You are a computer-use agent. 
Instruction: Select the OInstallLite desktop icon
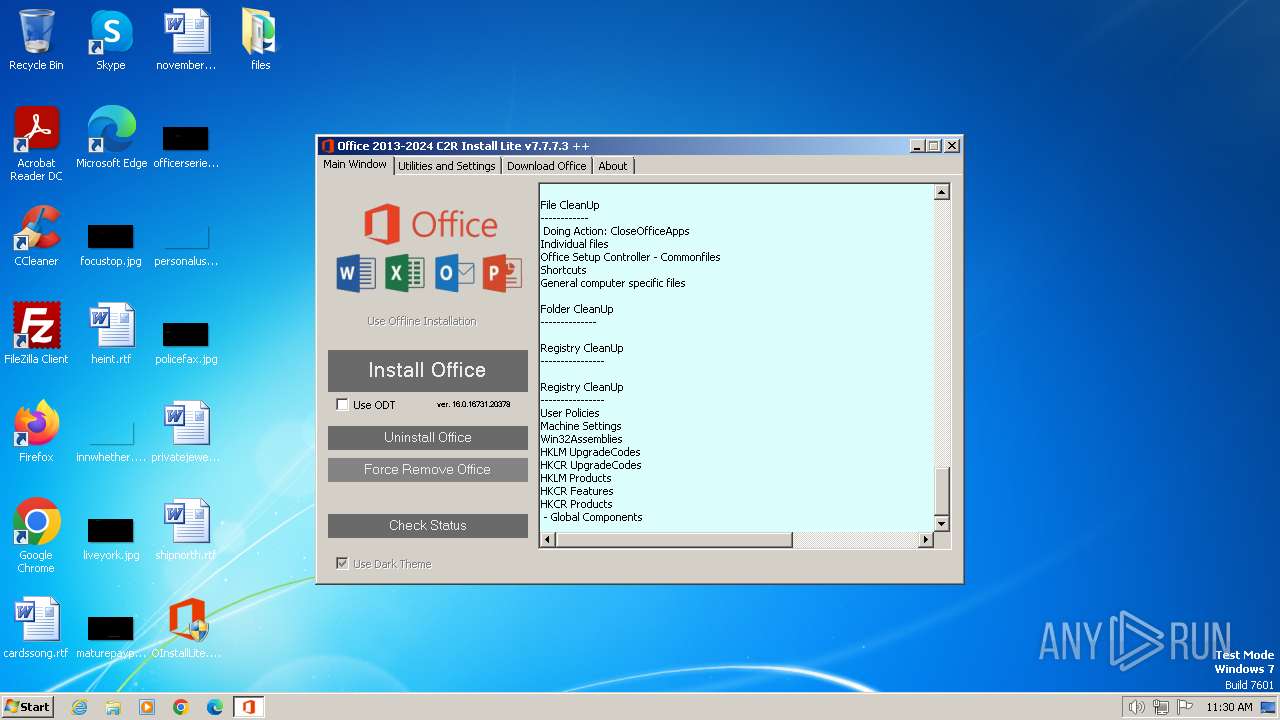pyautogui.click(x=186, y=628)
